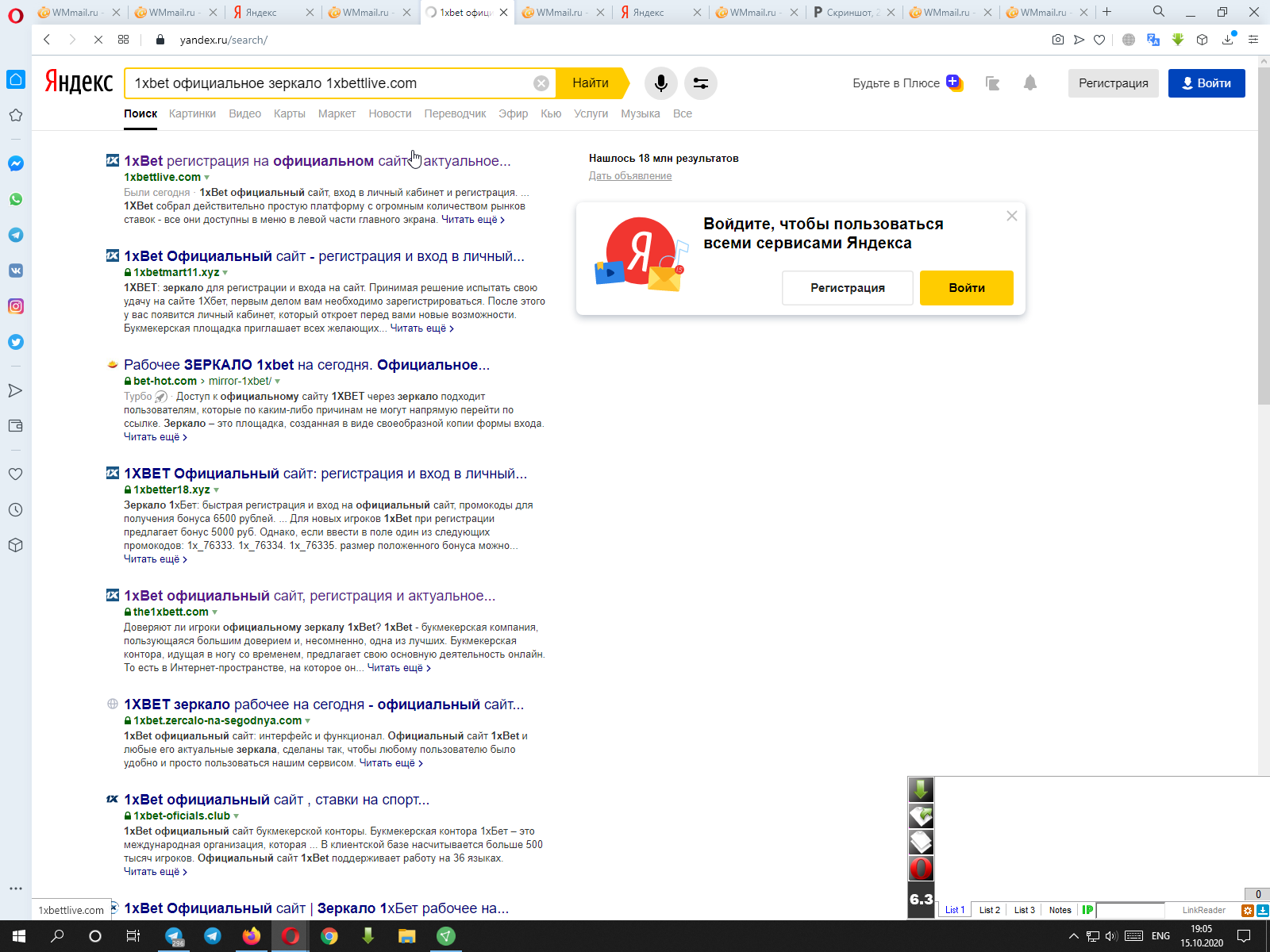
Task: Switch to Новости search tab
Action: coord(390,113)
